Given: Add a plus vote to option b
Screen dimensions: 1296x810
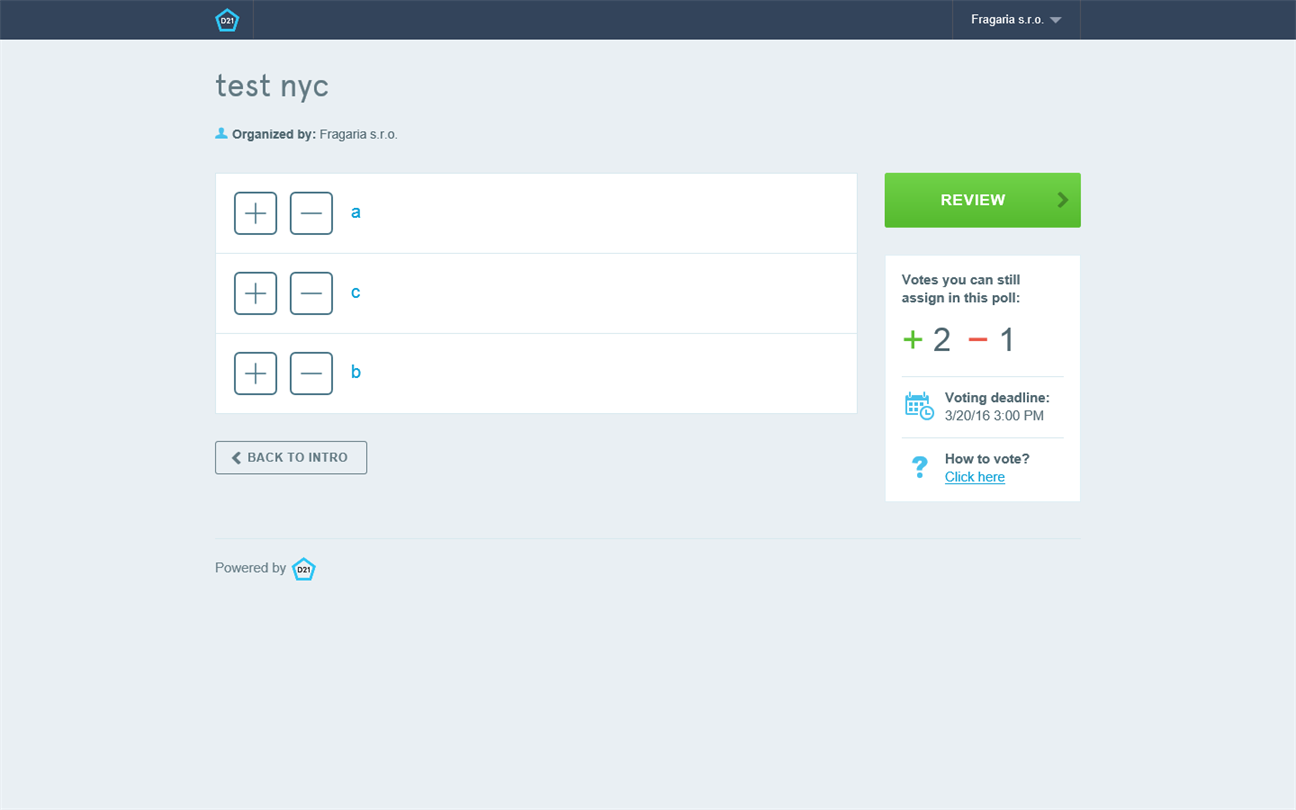Looking at the screenshot, I should 255,373.
